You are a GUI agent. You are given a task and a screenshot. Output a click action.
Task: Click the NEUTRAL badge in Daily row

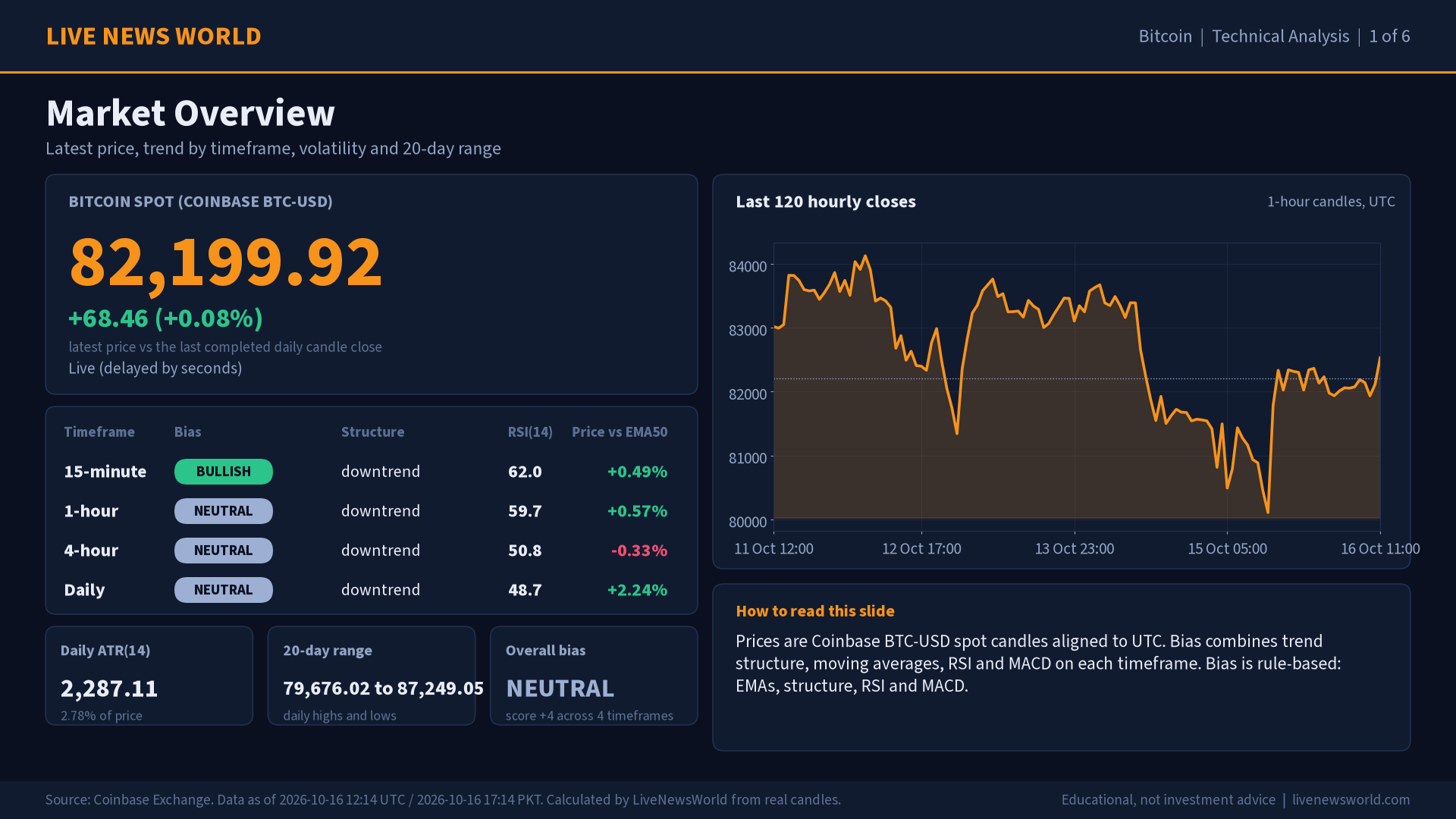pyautogui.click(x=224, y=590)
